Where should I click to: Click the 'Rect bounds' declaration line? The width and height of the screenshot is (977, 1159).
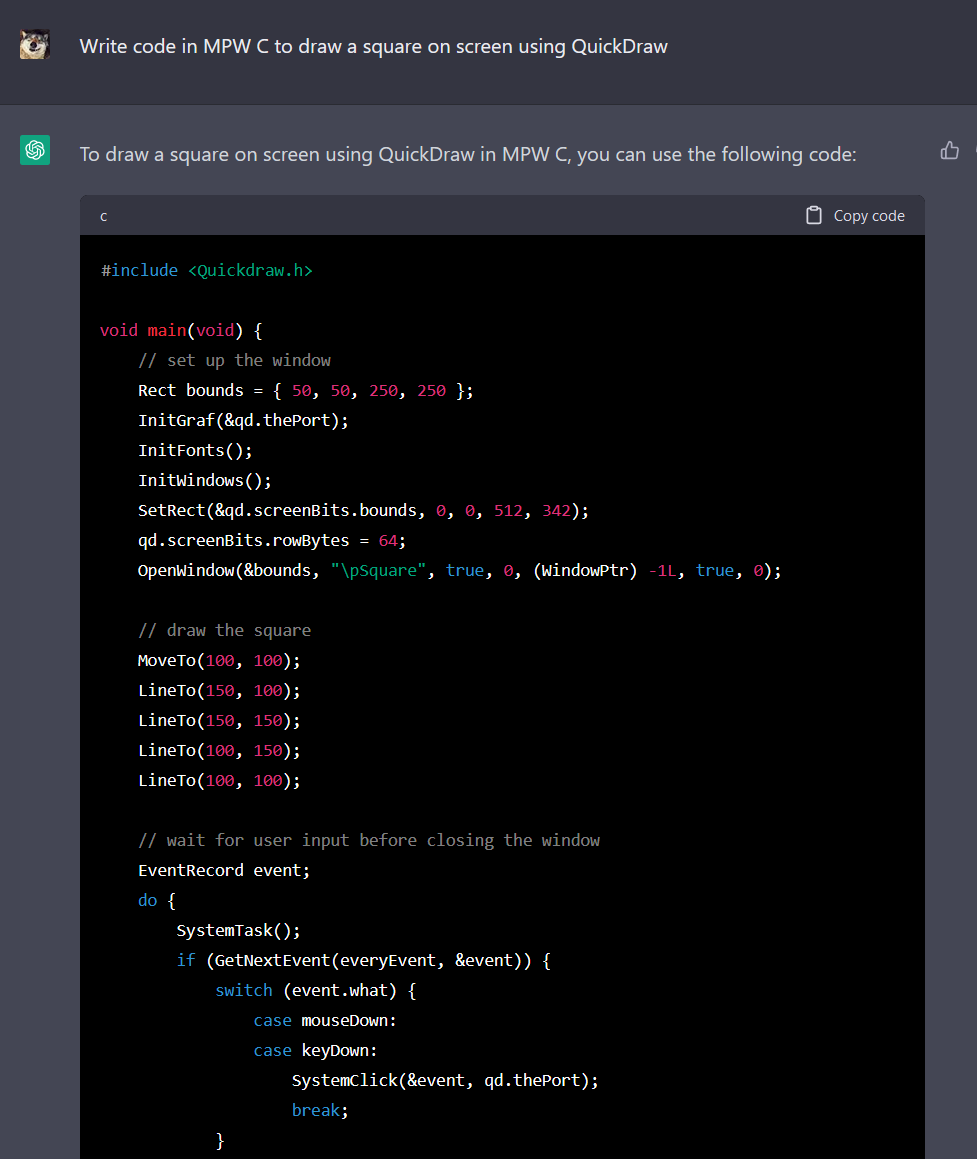[x=305, y=390]
